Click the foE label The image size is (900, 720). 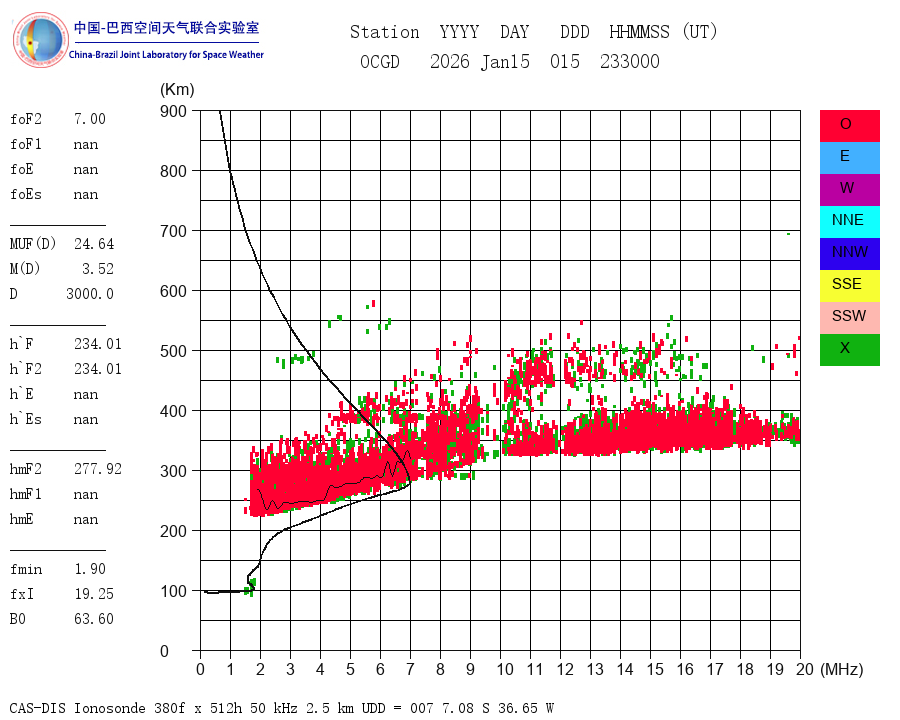click(22, 169)
